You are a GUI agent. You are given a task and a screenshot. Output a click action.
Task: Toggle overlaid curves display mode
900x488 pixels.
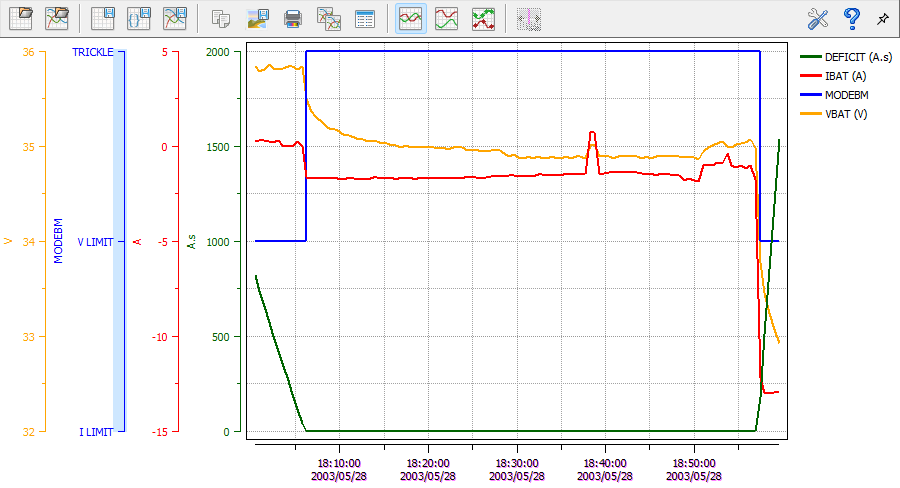pyautogui.click(x=411, y=18)
